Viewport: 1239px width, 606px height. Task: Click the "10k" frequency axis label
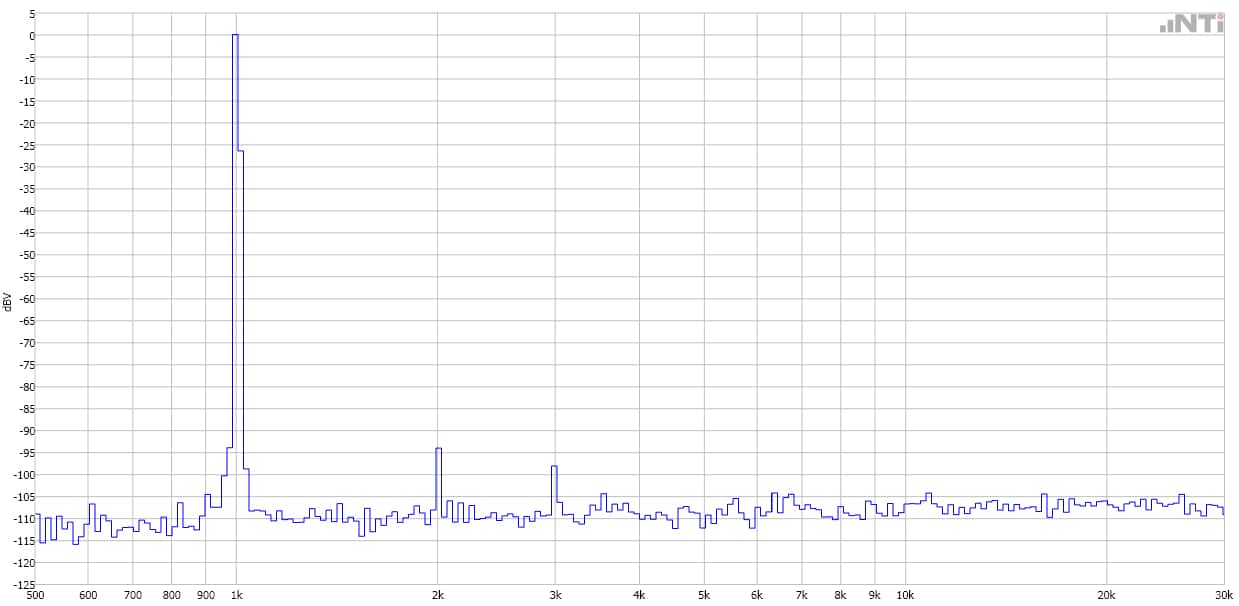point(905,595)
